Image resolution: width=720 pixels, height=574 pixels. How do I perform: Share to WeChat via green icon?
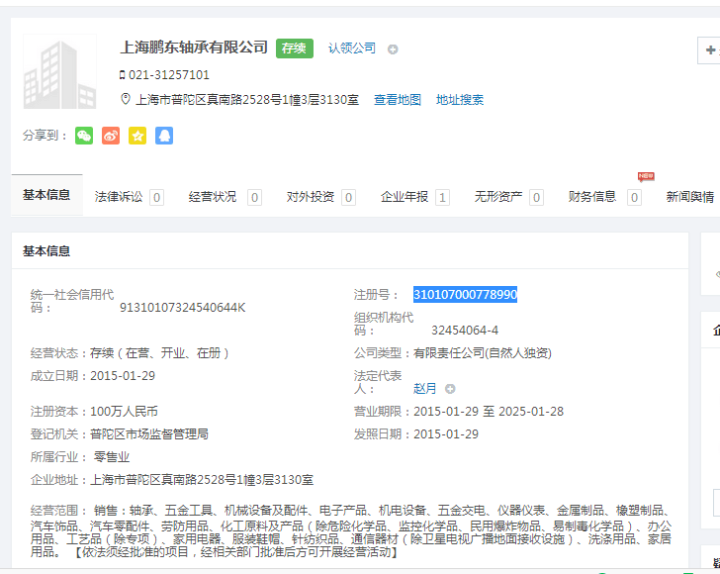coord(84,135)
